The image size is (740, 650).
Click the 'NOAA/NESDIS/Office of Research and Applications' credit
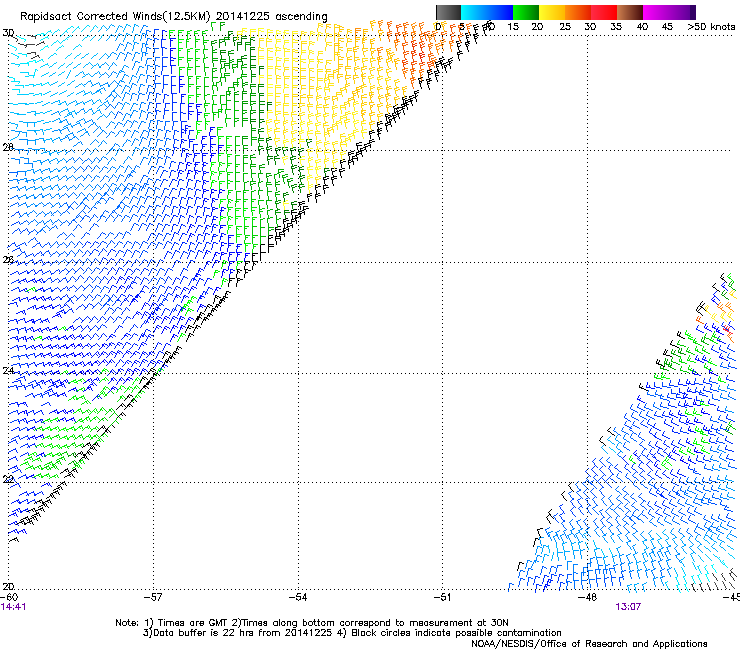point(589,644)
